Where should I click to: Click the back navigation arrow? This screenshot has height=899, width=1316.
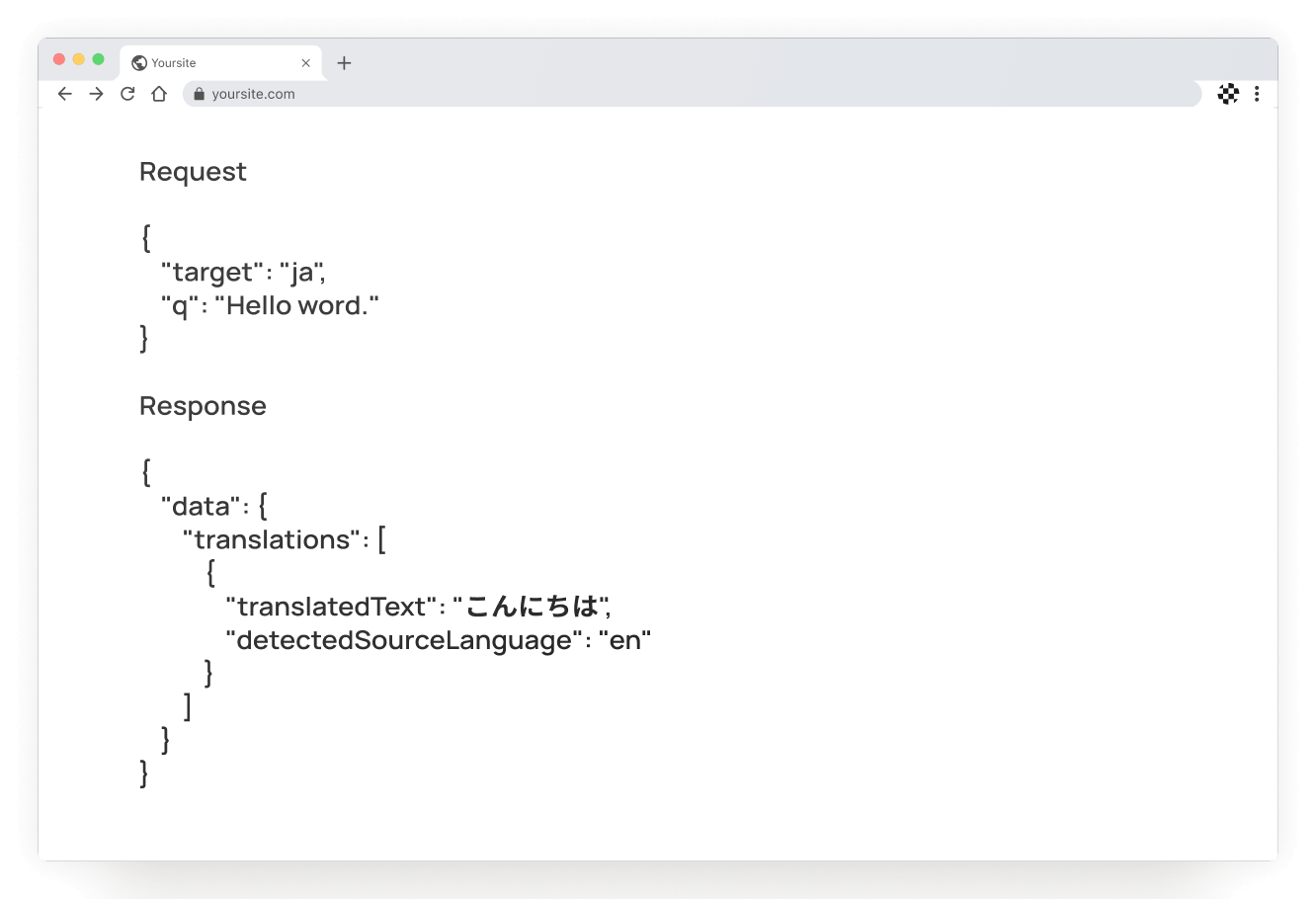[64, 93]
